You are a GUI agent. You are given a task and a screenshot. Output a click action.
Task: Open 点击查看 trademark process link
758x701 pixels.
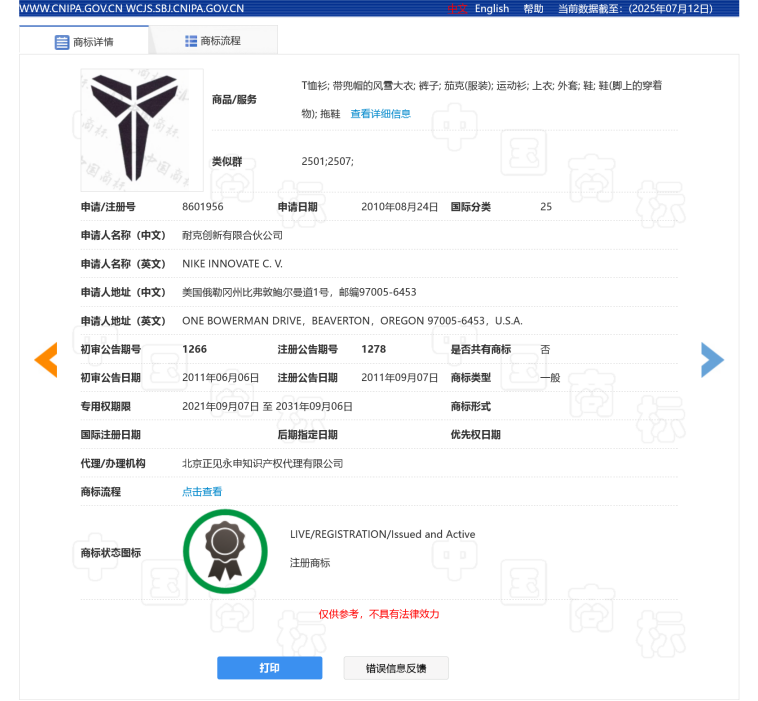click(x=202, y=492)
